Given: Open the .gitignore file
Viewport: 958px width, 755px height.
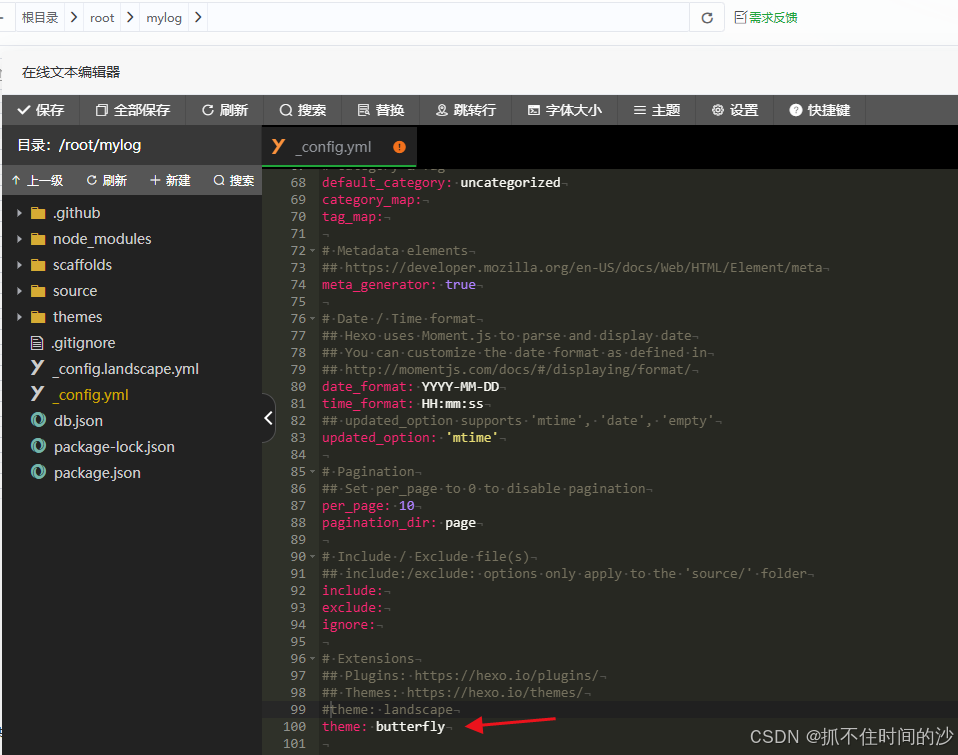Looking at the screenshot, I should pos(83,343).
